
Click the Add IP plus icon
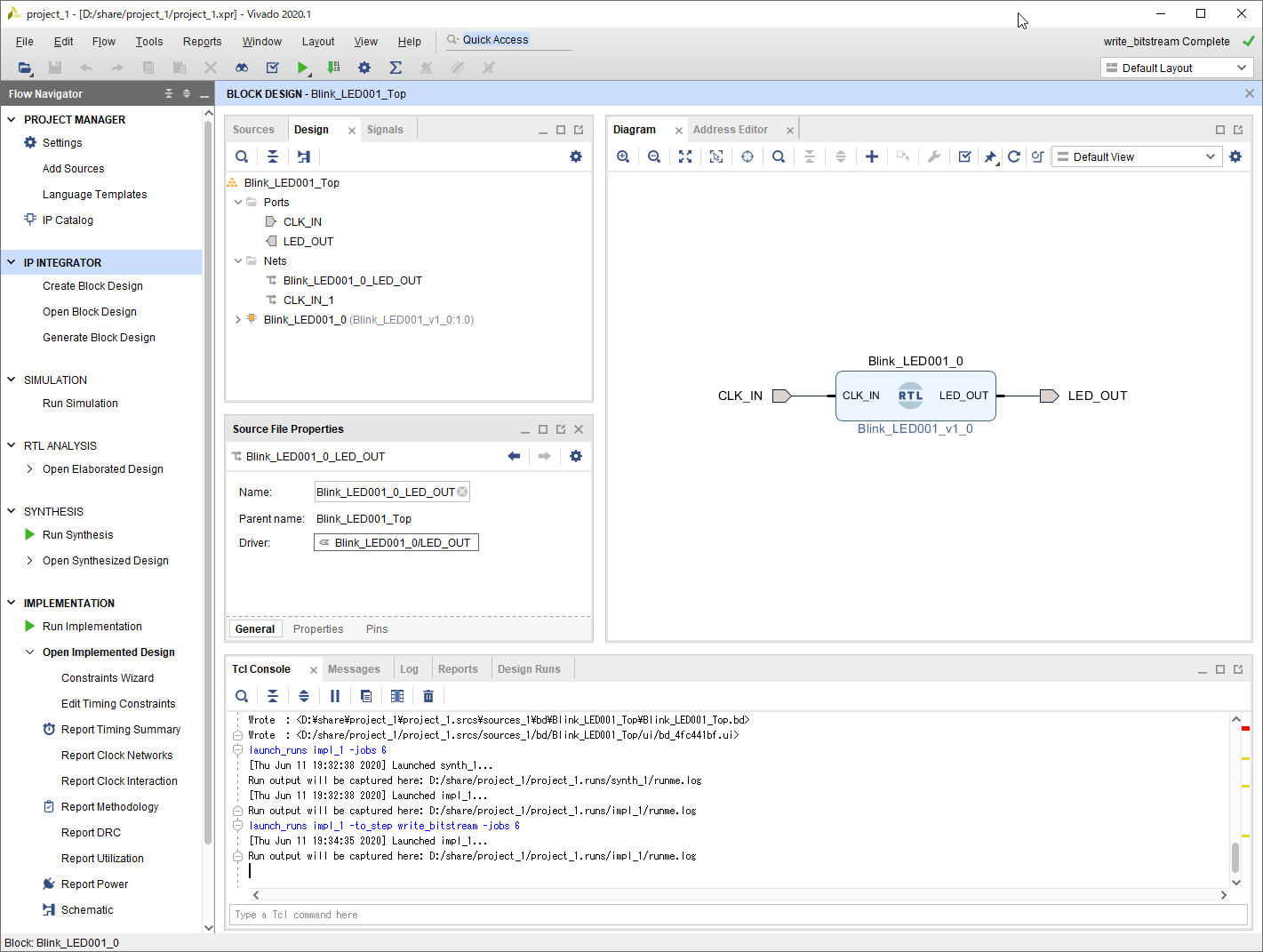[872, 156]
